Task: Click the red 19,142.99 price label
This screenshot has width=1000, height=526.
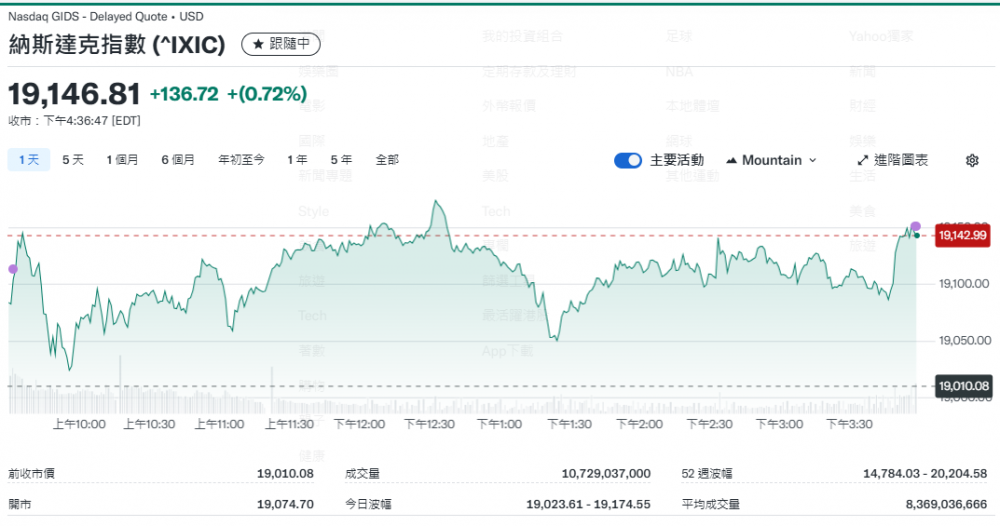Action: coord(962,236)
